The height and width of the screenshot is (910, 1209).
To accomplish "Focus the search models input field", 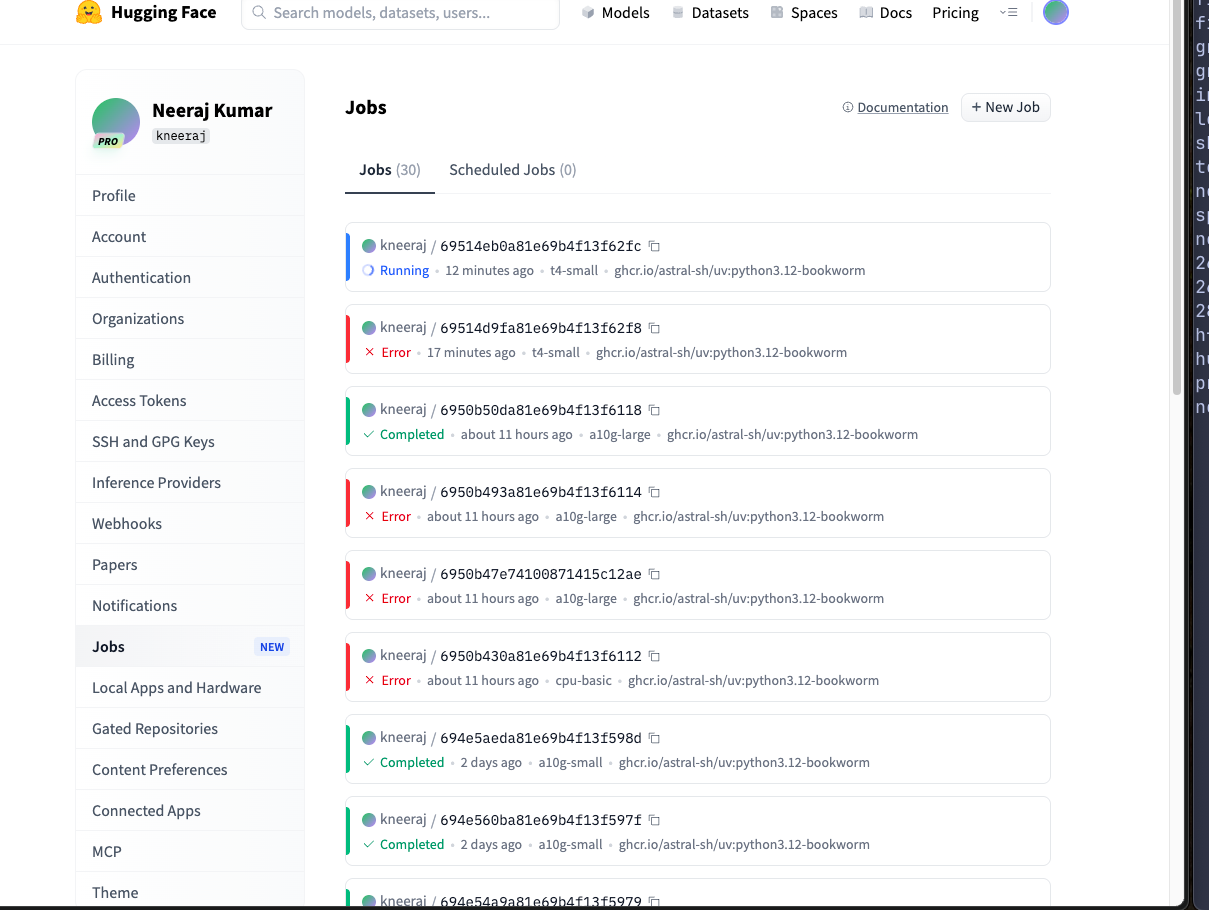I will pyautogui.click(x=400, y=13).
